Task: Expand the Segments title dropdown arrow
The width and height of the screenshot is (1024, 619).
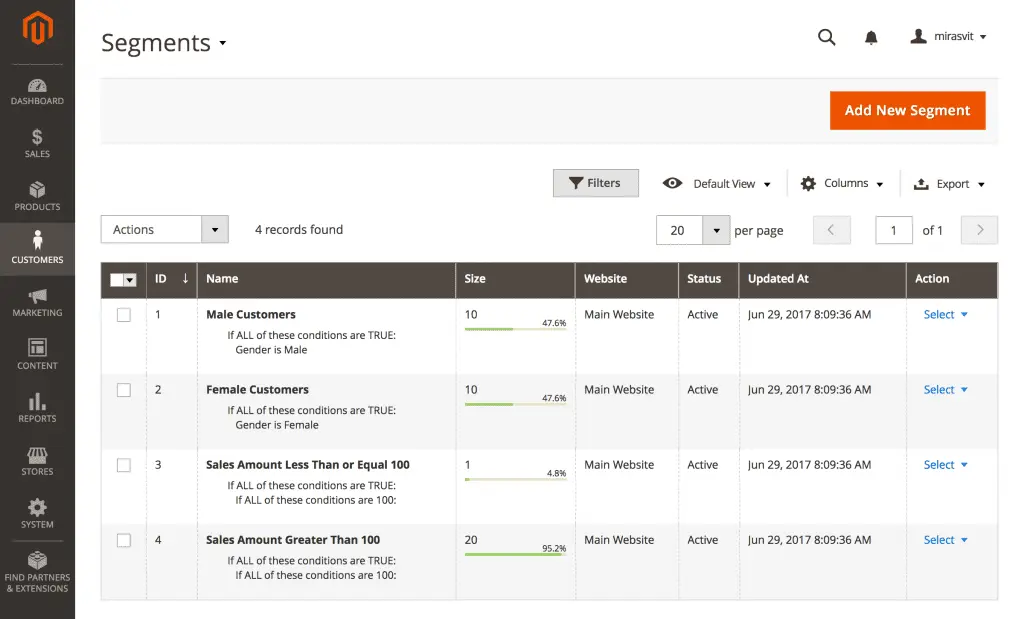Action: (223, 44)
